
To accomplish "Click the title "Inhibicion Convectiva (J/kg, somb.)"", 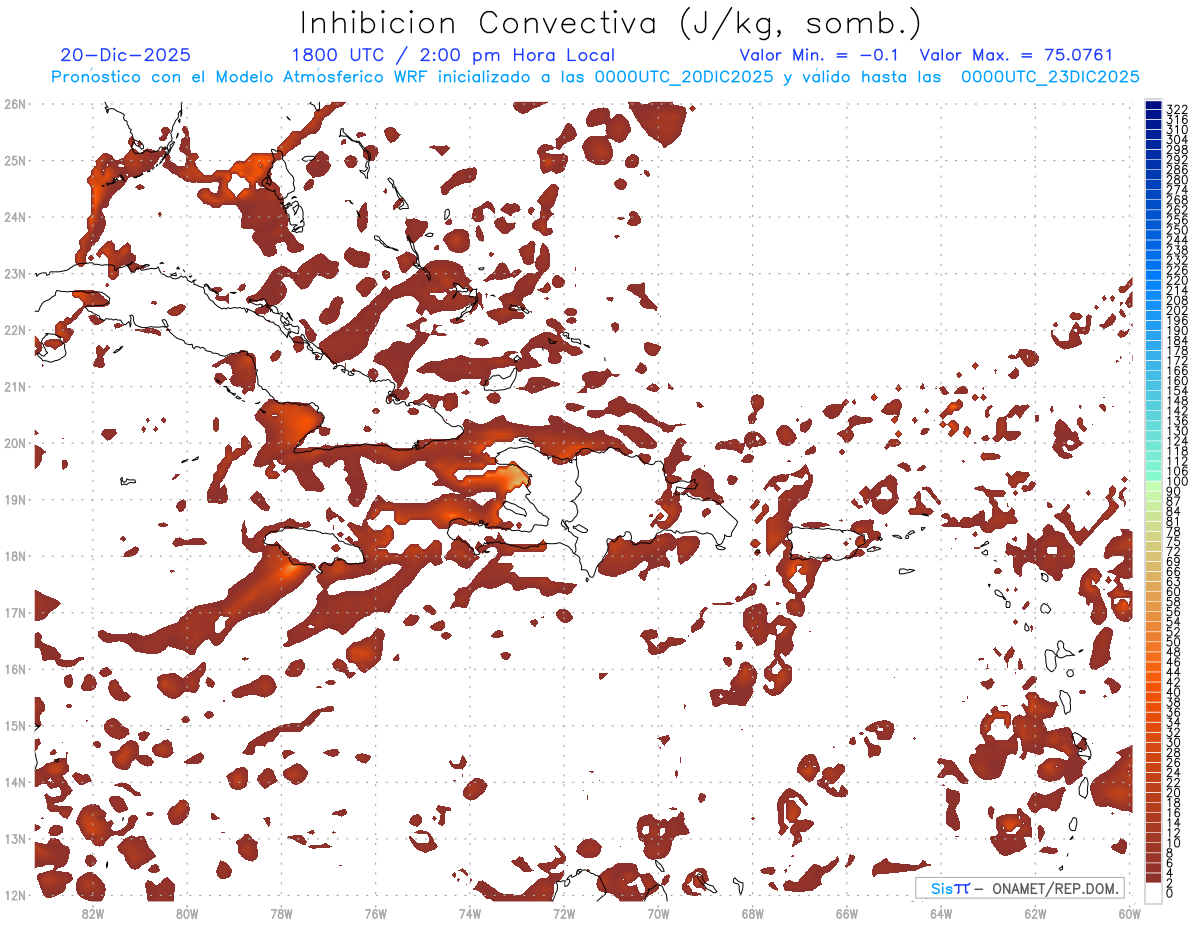I will (611, 23).
